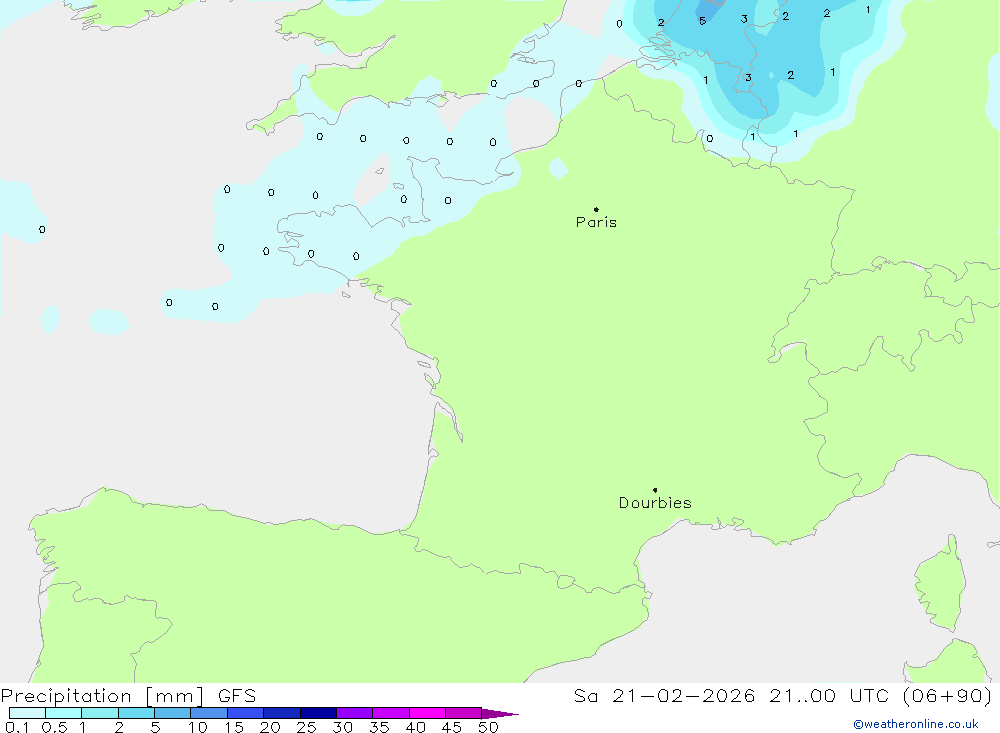The height and width of the screenshot is (733, 1000).
Task: Select the 0.1 mm lightest cyan swatch
Action: (27, 713)
